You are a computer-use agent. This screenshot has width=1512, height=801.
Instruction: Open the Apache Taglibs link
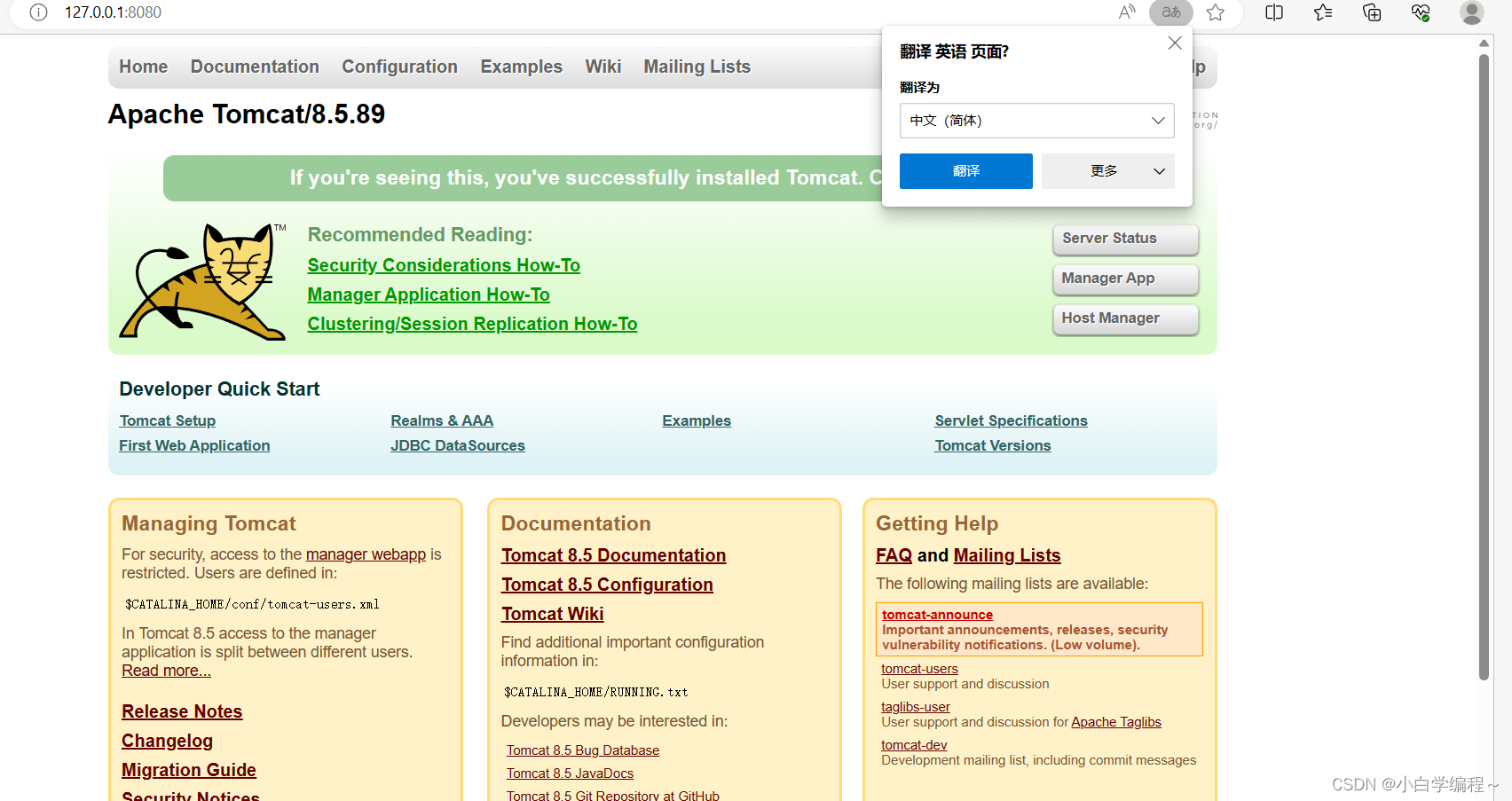pyautogui.click(x=1116, y=722)
